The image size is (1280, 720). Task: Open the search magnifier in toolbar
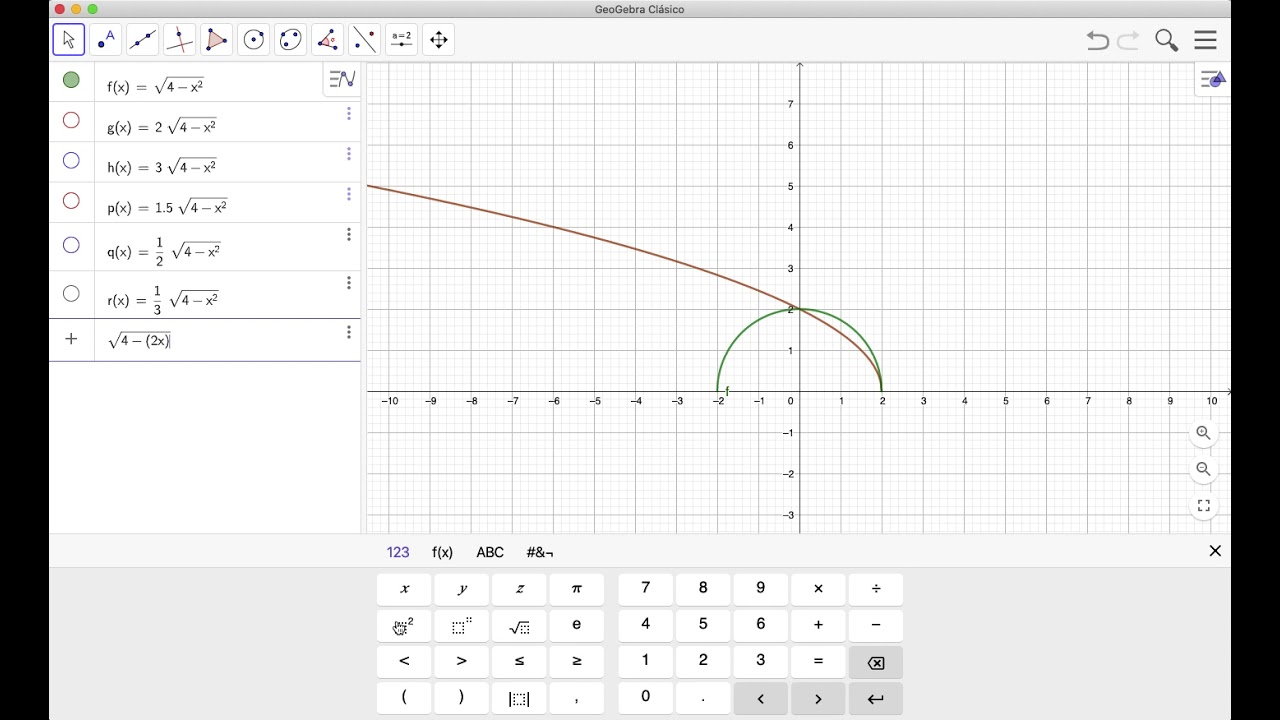tap(1166, 40)
